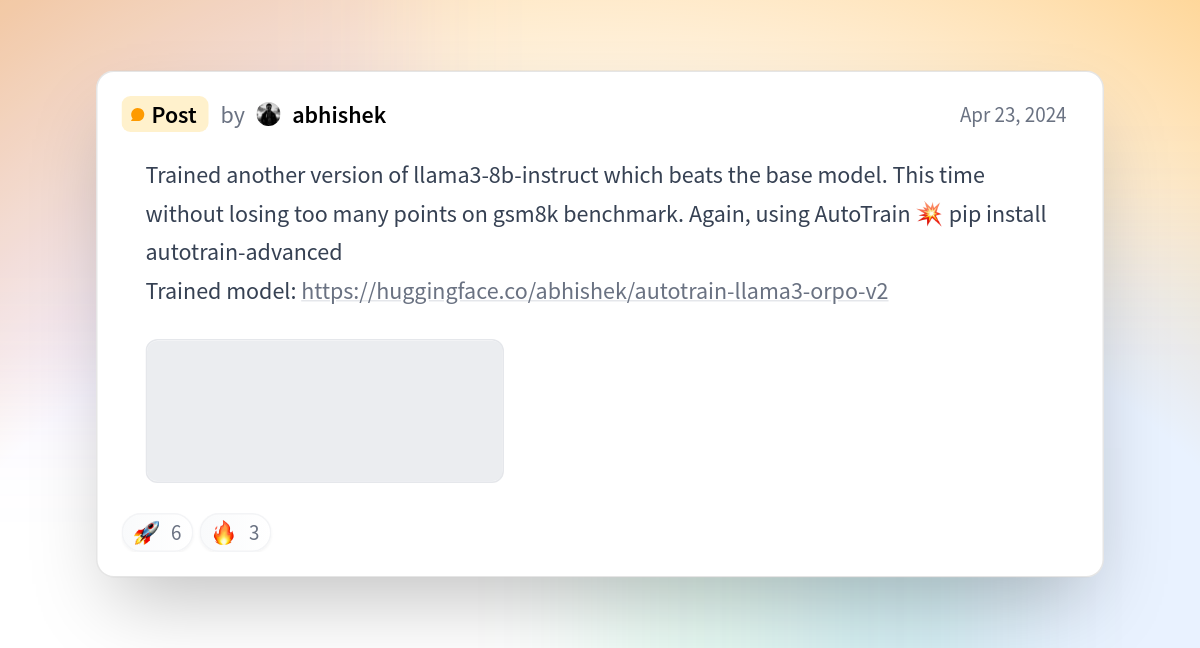Open the autotrain-llama3-orpo-v2 model link
The width and height of the screenshot is (1200, 648).
click(595, 291)
